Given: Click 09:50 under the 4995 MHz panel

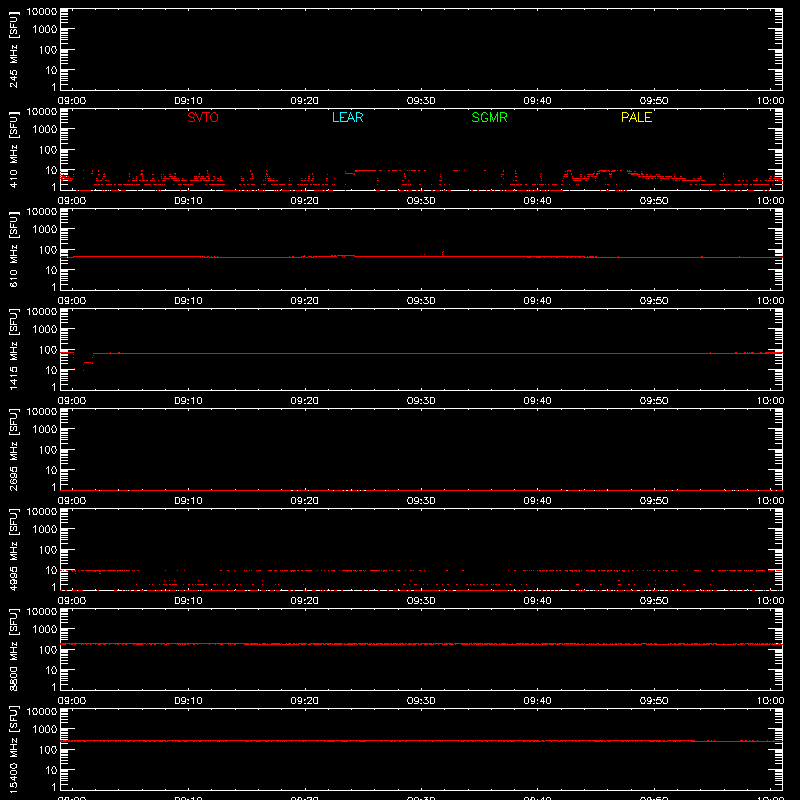Looking at the screenshot, I should click(654, 601).
